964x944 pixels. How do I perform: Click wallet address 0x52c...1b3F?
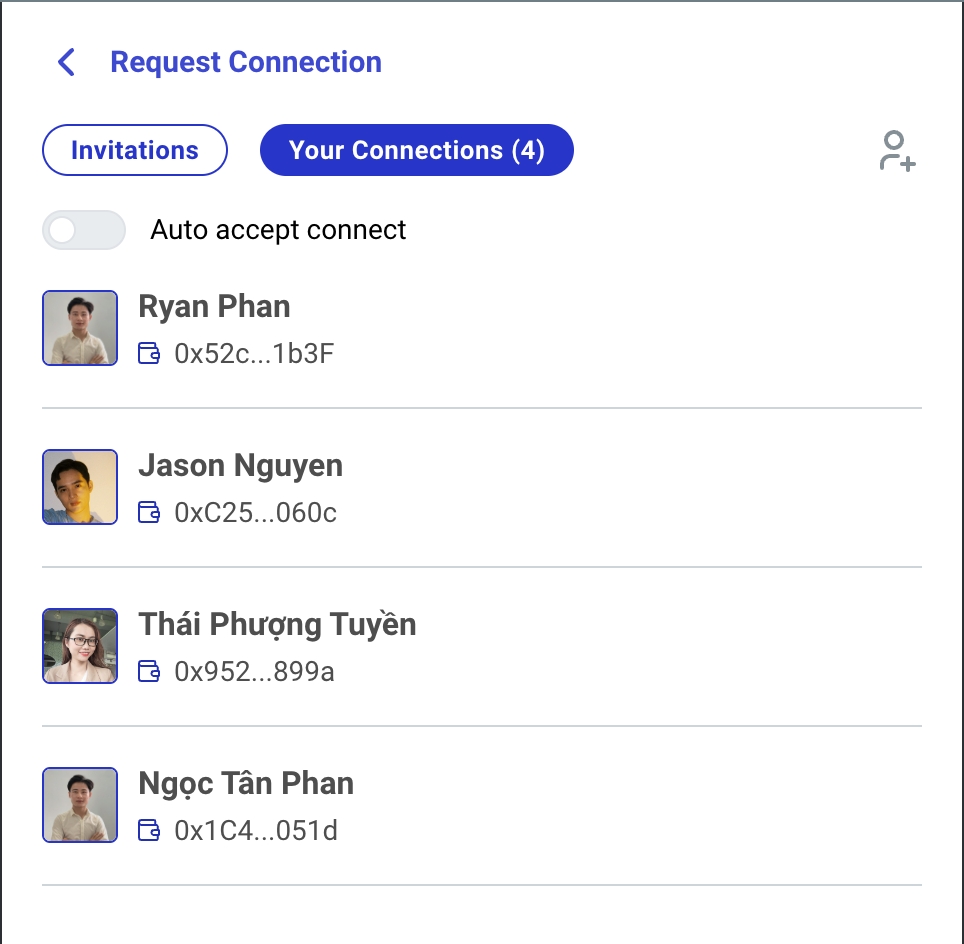254,354
